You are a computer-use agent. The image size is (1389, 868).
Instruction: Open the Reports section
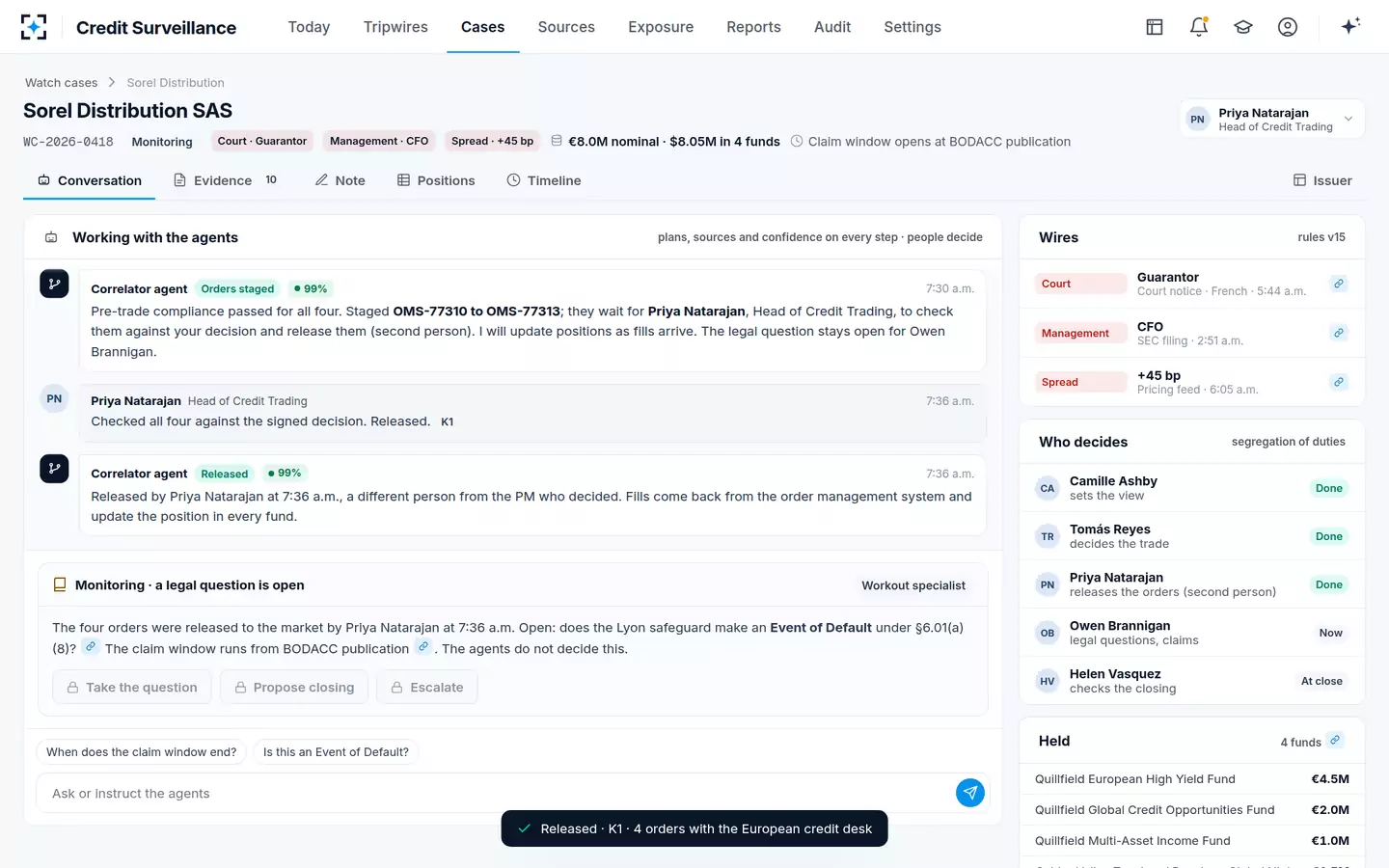pyautogui.click(x=753, y=27)
